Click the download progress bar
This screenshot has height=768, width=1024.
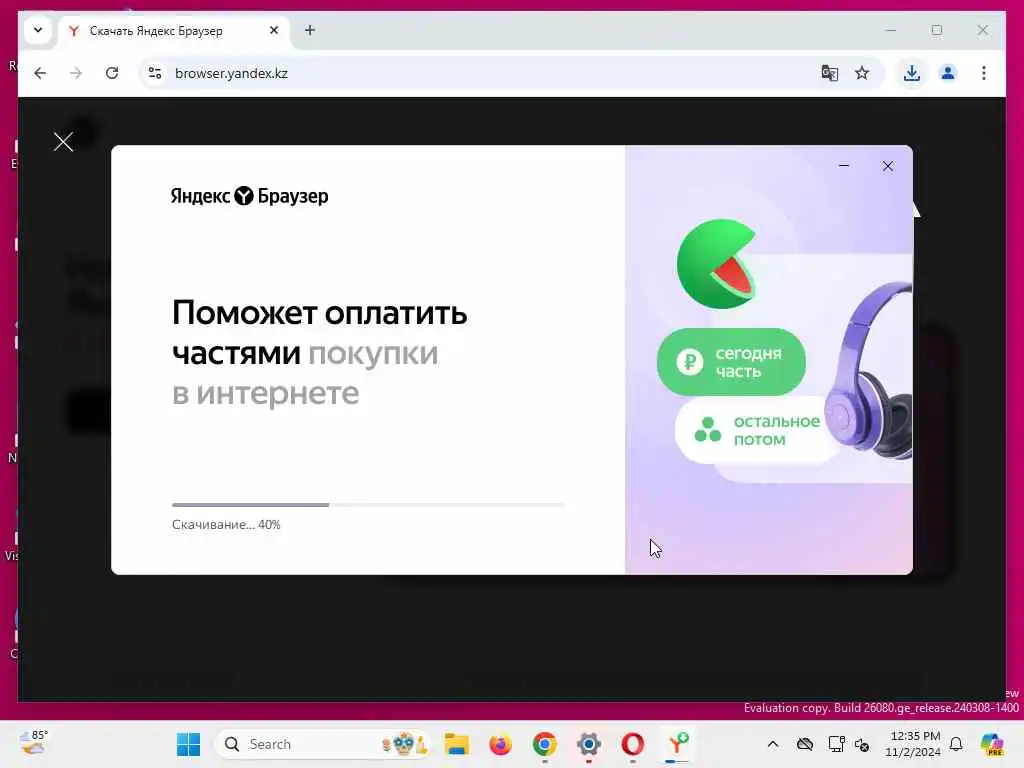[x=368, y=505]
